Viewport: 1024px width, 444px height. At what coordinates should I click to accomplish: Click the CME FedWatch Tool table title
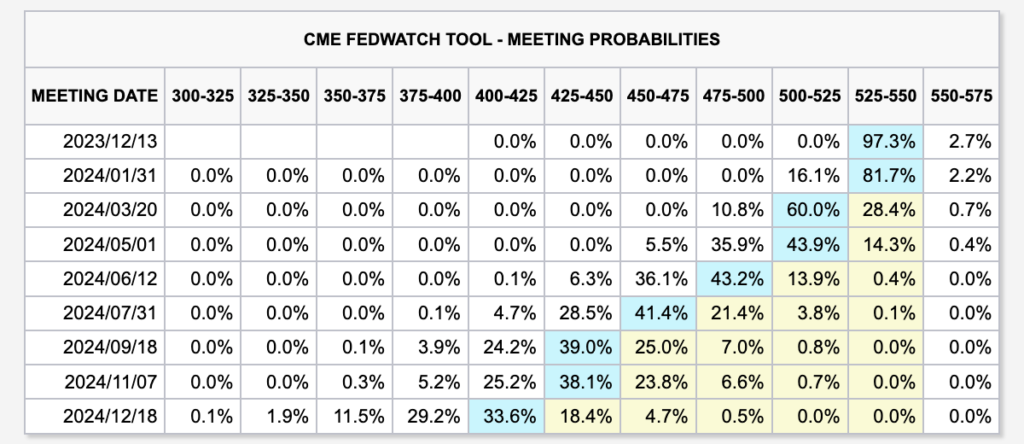(x=511, y=40)
